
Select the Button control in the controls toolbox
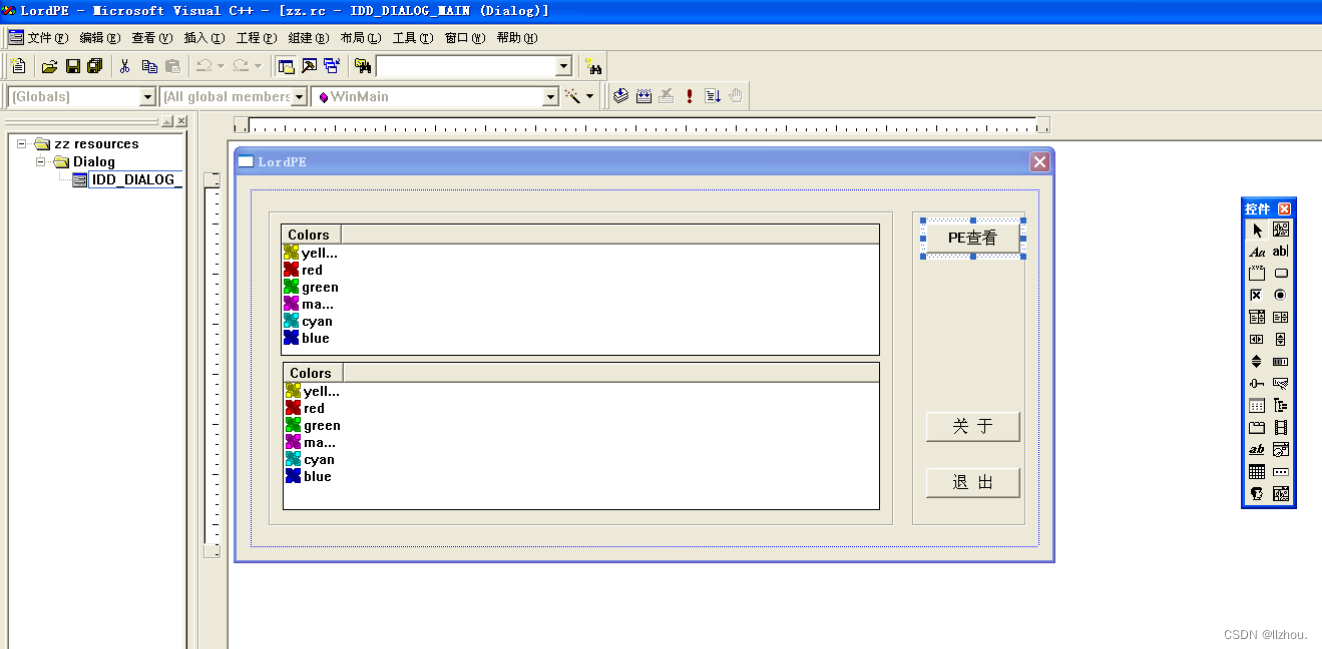[x=1281, y=273]
